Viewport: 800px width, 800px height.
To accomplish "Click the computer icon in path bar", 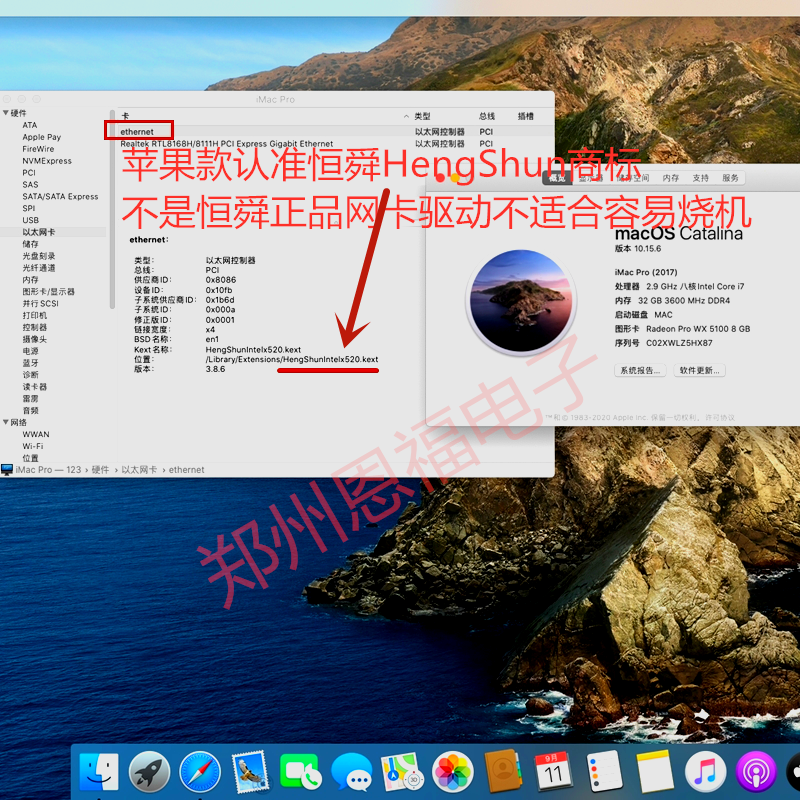I will (7, 470).
